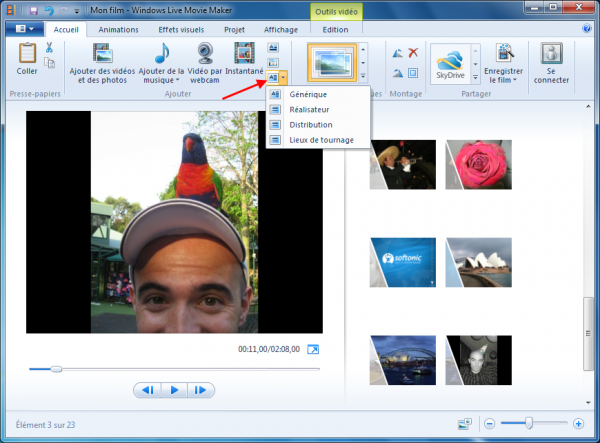Click the Se connecter icon

click(x=550, y=62)
